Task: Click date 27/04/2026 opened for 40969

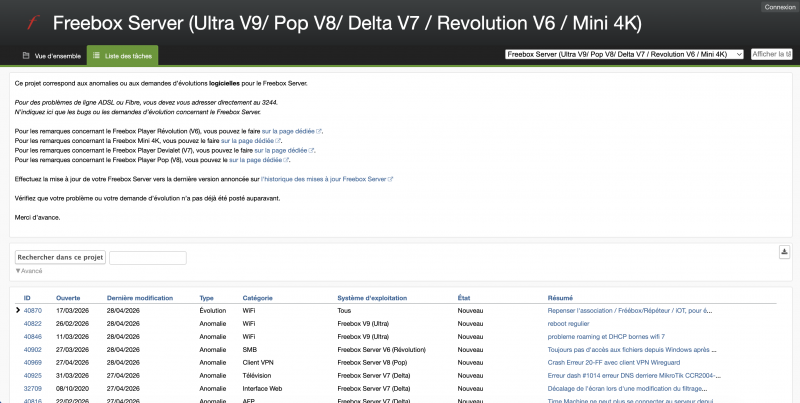Action: coord(72,363)
